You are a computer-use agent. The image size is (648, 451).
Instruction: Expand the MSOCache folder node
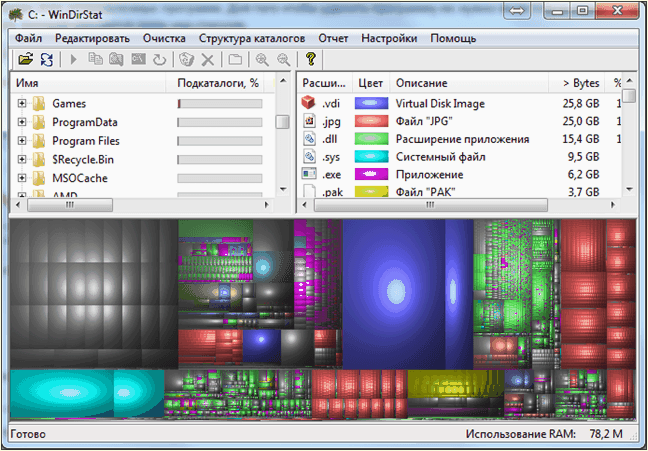[x=22, y=178]
